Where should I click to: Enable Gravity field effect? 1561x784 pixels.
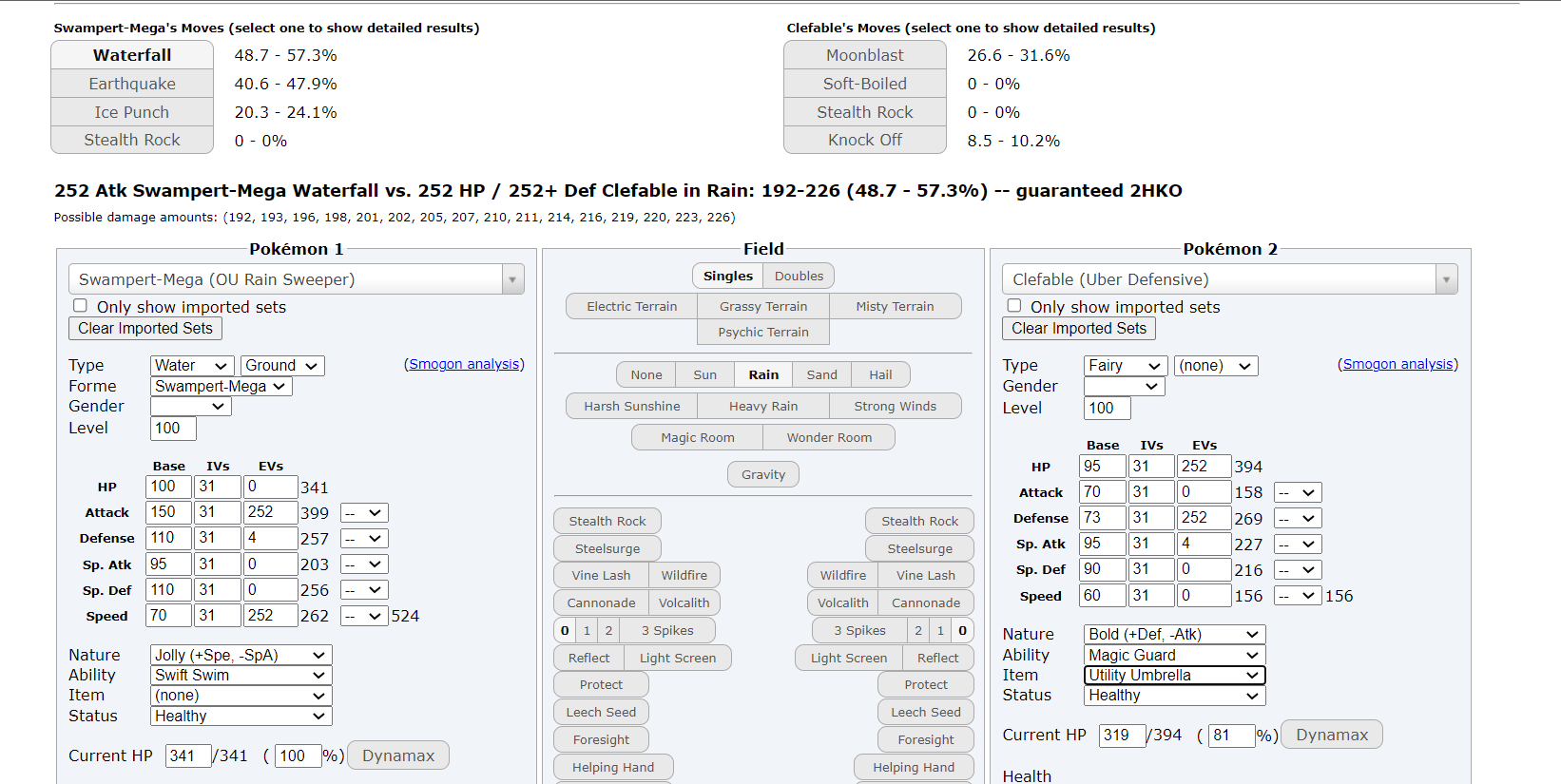[x=763, y=474]
